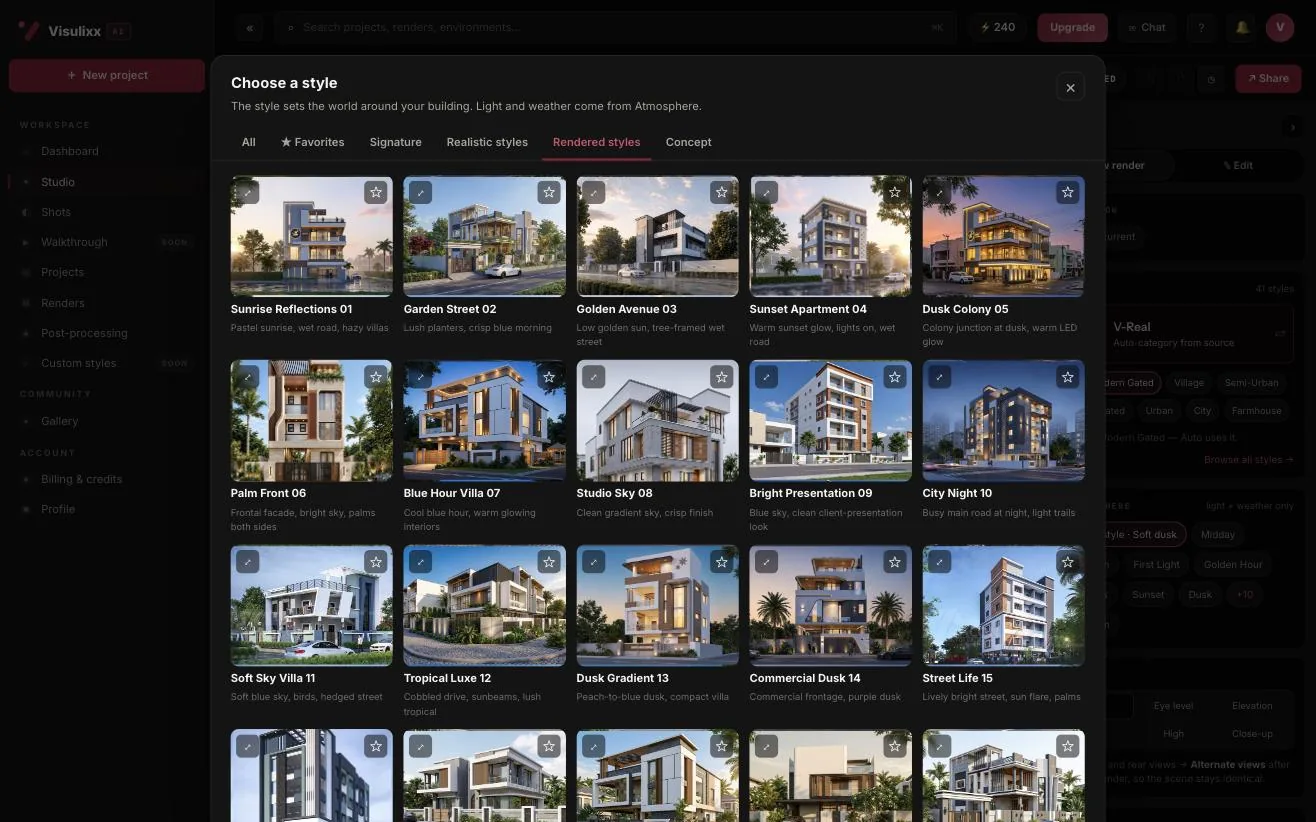Expand preview of Tropical Luxe 12
Image resolution: width=1316 pixels, height=822 pixels.
[420, 562]
